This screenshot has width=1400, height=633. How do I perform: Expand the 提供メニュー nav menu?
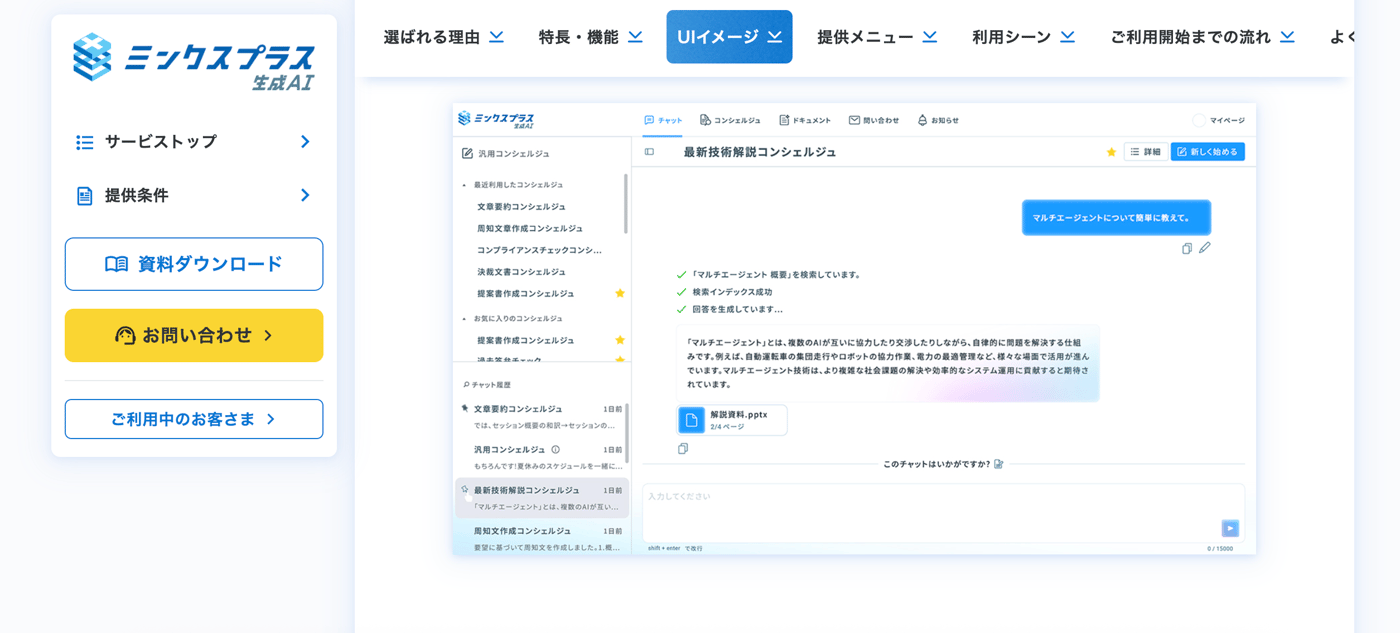(877, 37)
